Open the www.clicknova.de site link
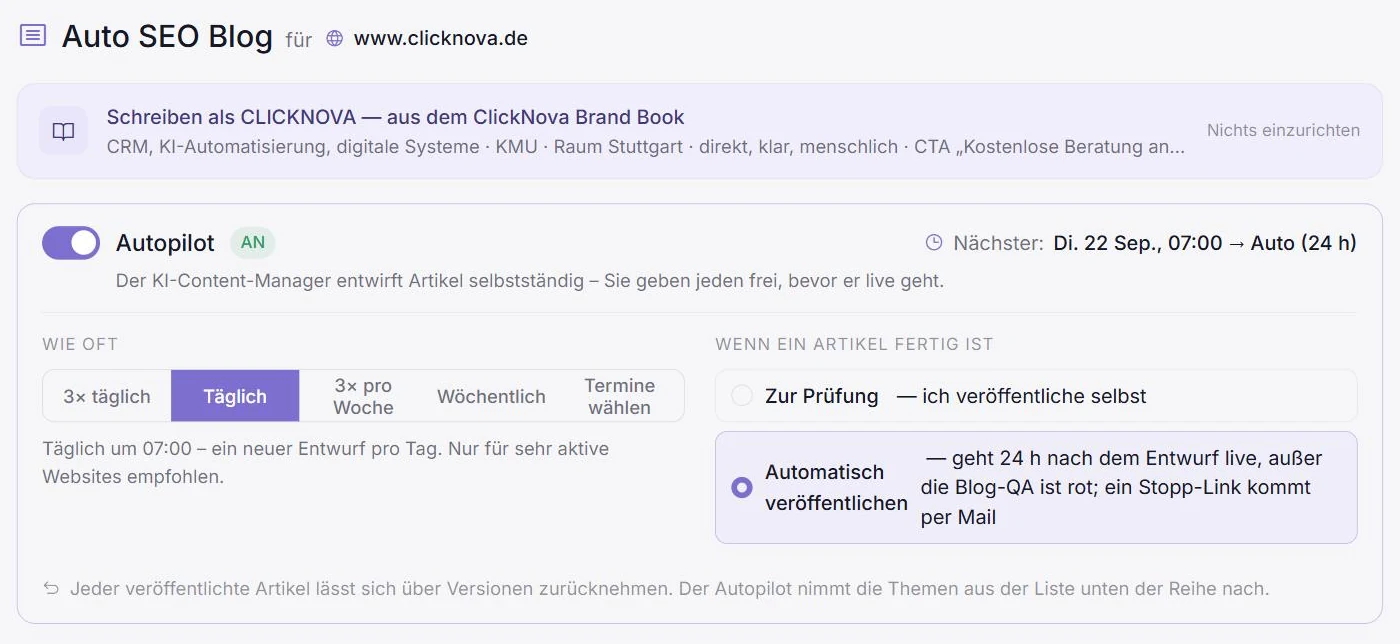 441,39
